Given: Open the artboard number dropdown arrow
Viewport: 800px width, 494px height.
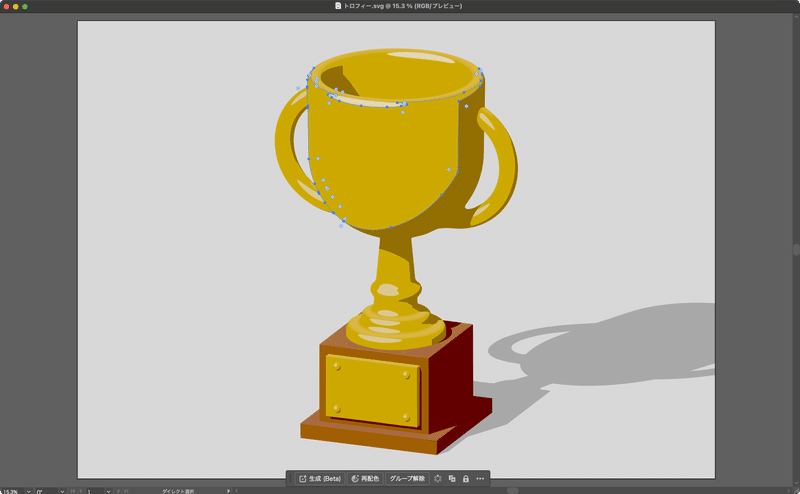Looking at the screenshot, I should [108, 491].
